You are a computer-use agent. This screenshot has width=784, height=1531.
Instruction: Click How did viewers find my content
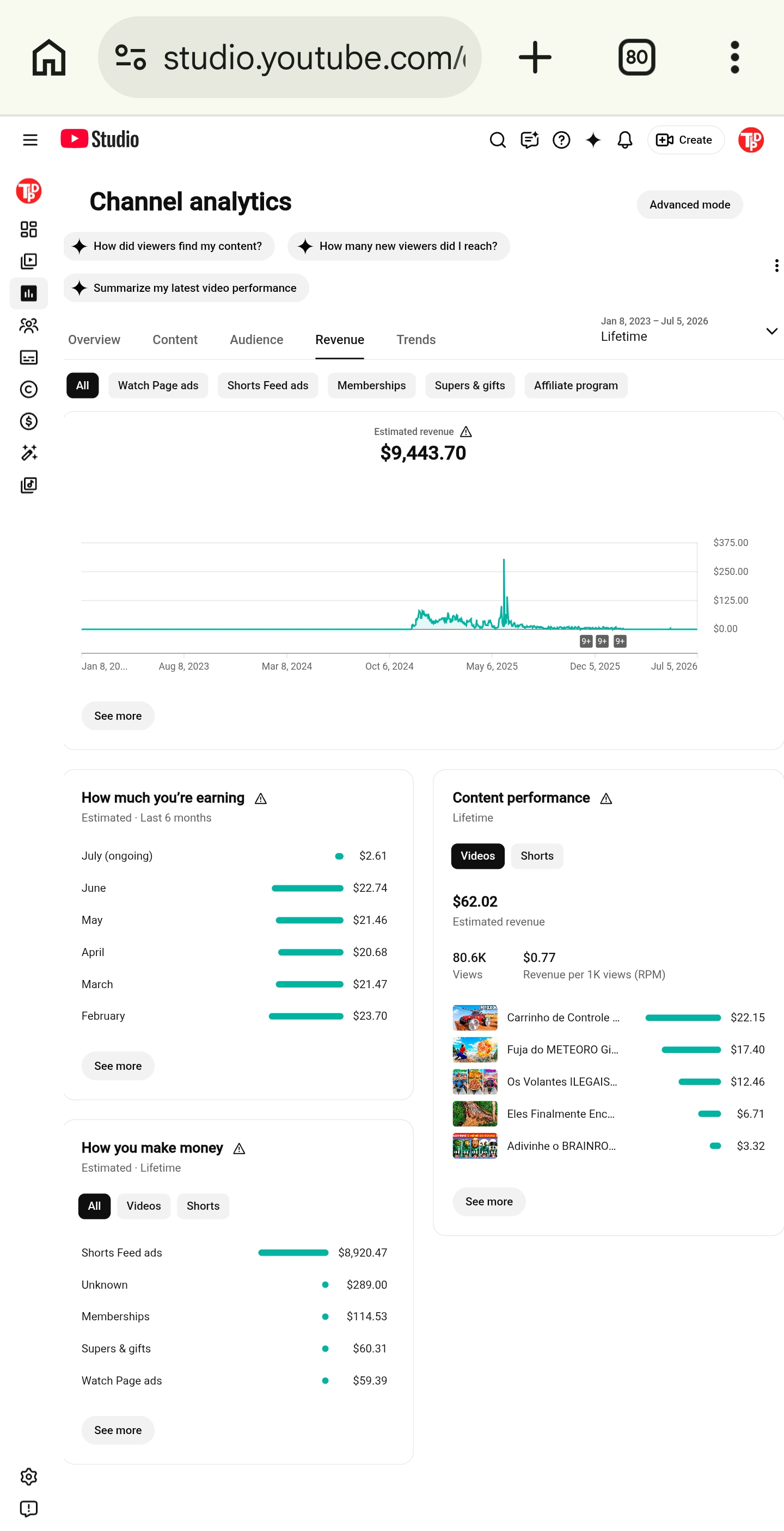pos(169,246)
